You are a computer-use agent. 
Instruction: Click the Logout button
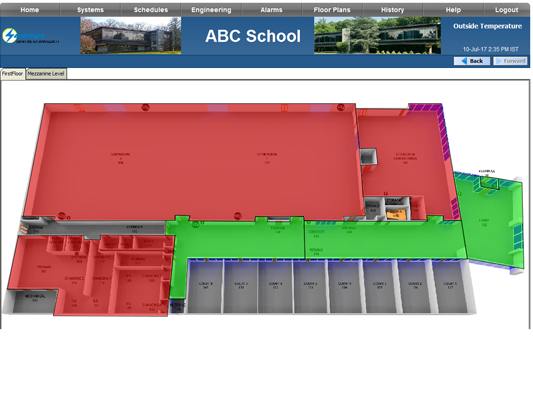[506, 10]
